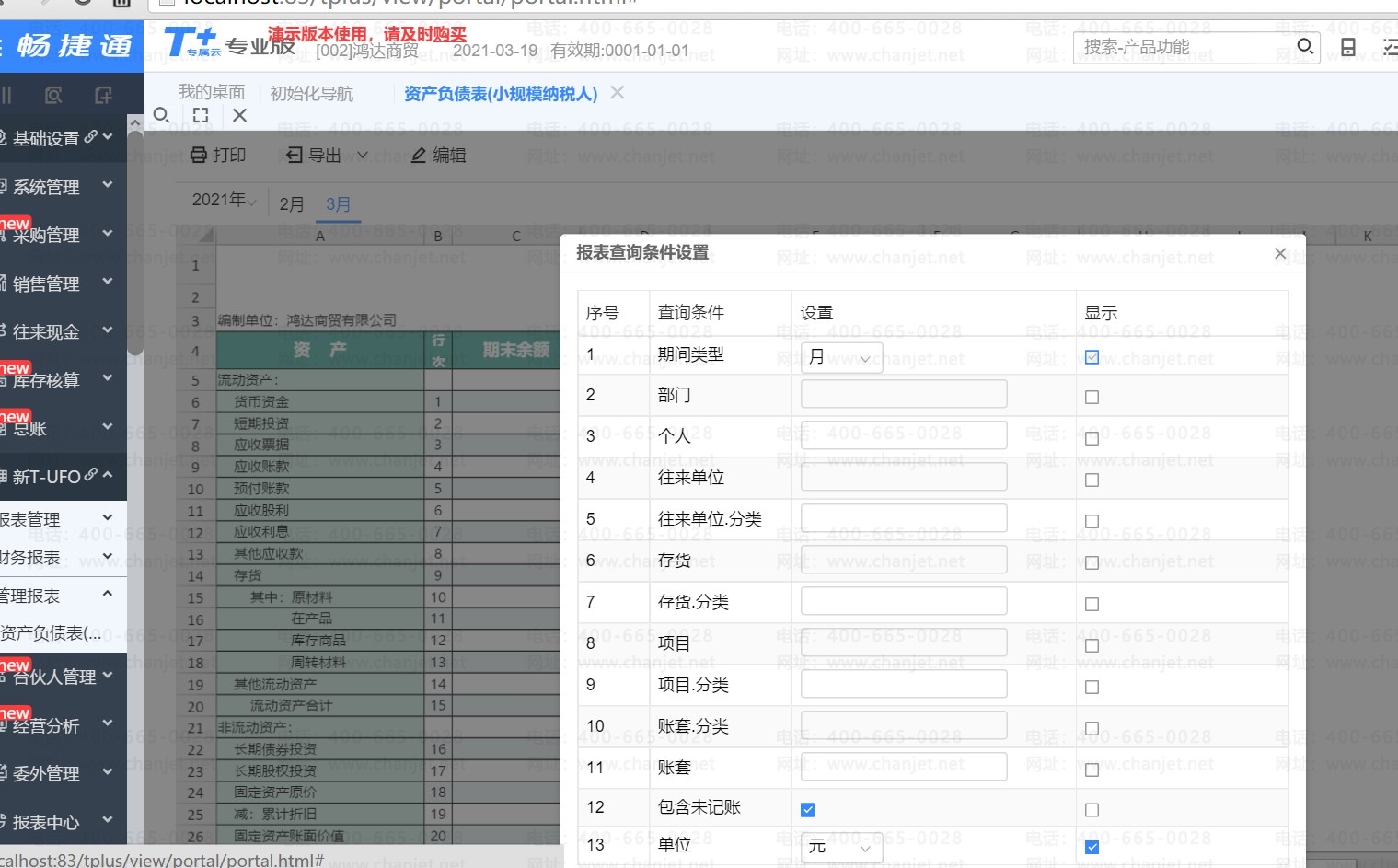
Task: Click the fullscreen expand icon below tabs
Action: [x=201, y=115]
